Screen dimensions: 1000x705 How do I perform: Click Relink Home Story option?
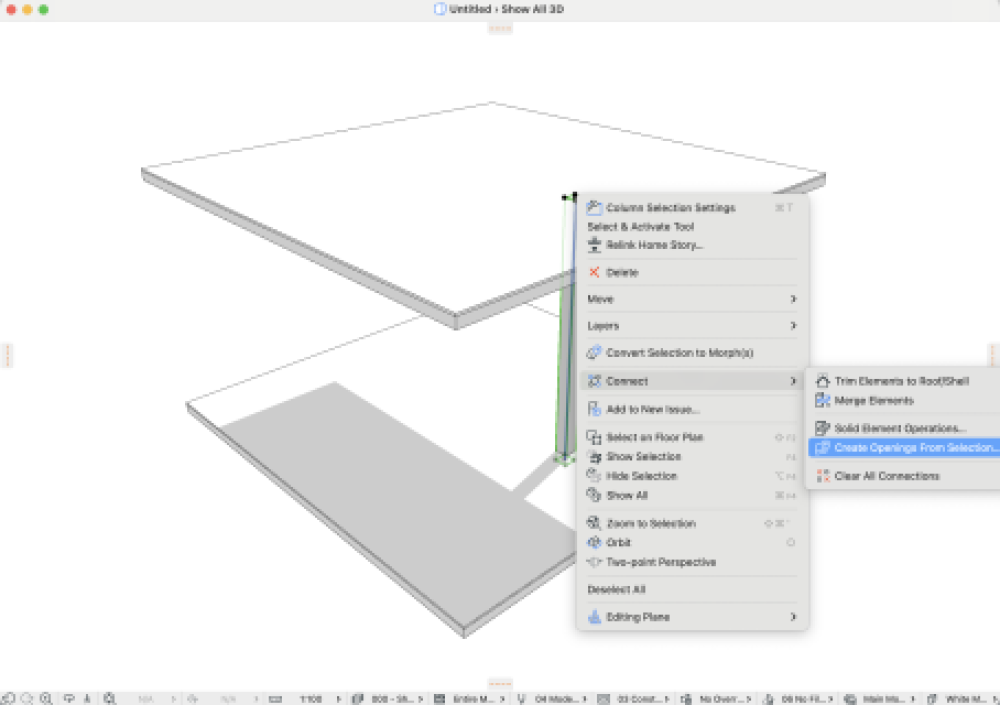pos(654,245)
